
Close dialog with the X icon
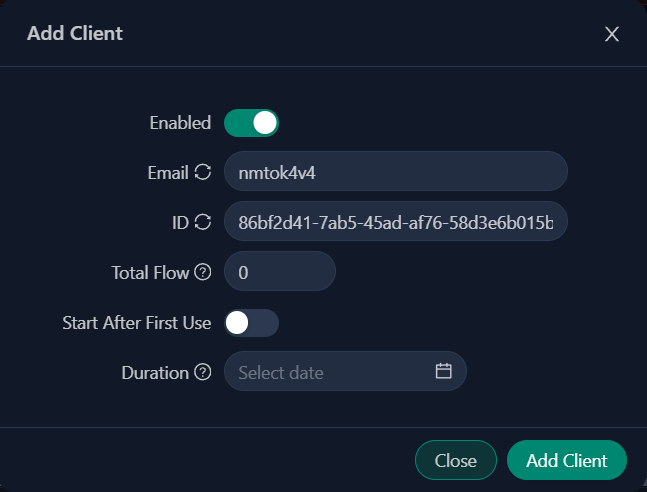[x=612, y=34]
